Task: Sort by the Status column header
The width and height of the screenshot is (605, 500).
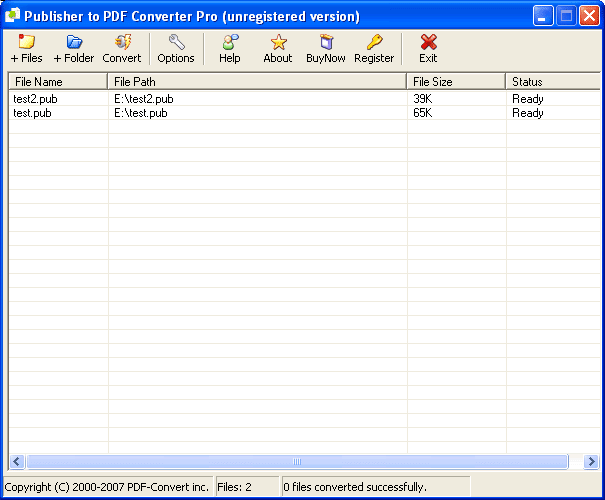Action: pos(554,82)
